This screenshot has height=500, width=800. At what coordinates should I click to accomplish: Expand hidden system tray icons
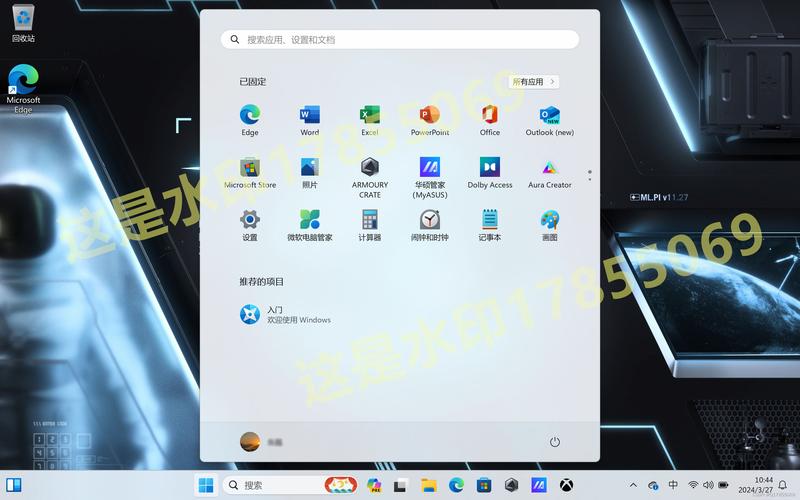tap(633, 485)
